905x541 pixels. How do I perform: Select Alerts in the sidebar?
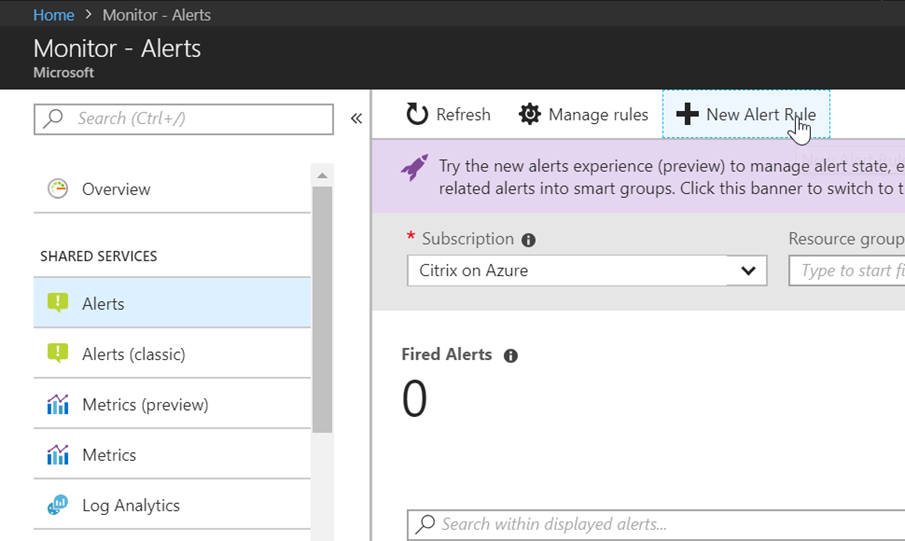pyautogui.click(x=172, y=303)
